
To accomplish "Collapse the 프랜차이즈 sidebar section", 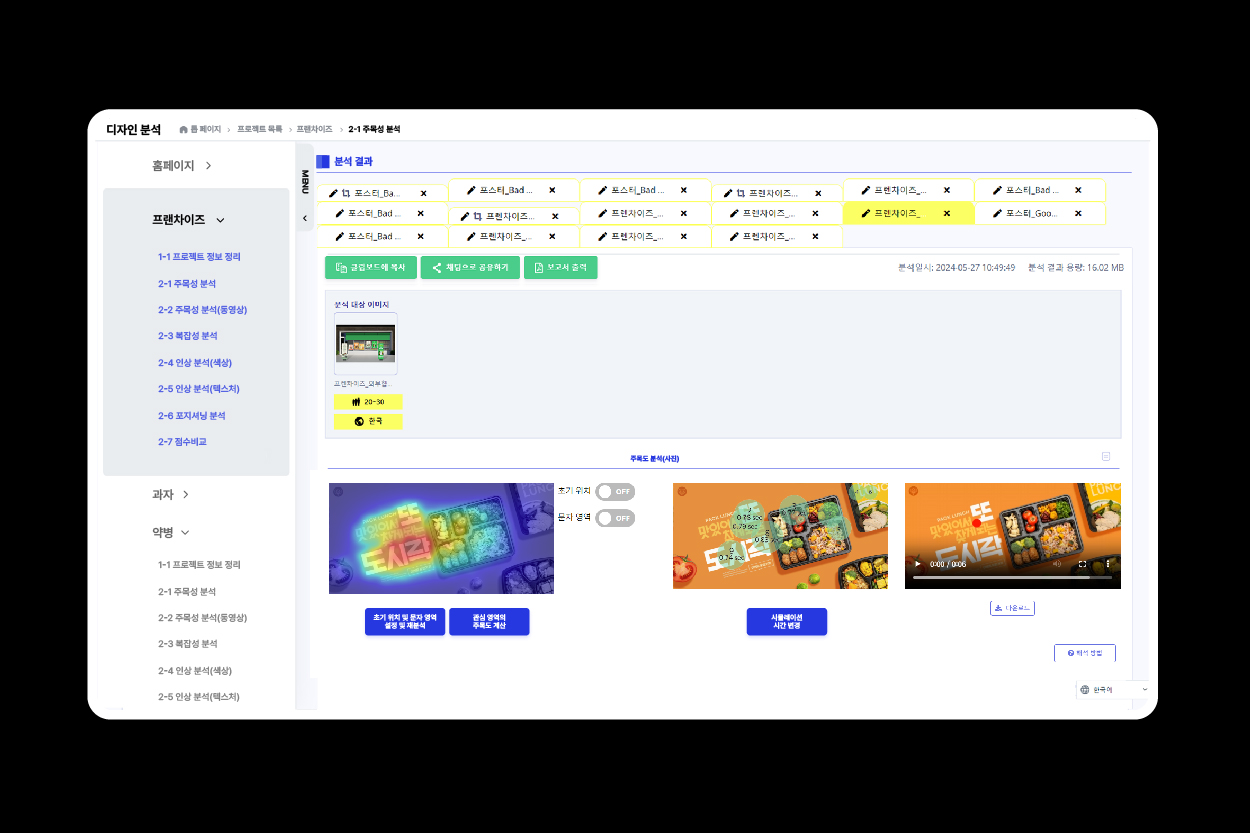I will [220, 220].
